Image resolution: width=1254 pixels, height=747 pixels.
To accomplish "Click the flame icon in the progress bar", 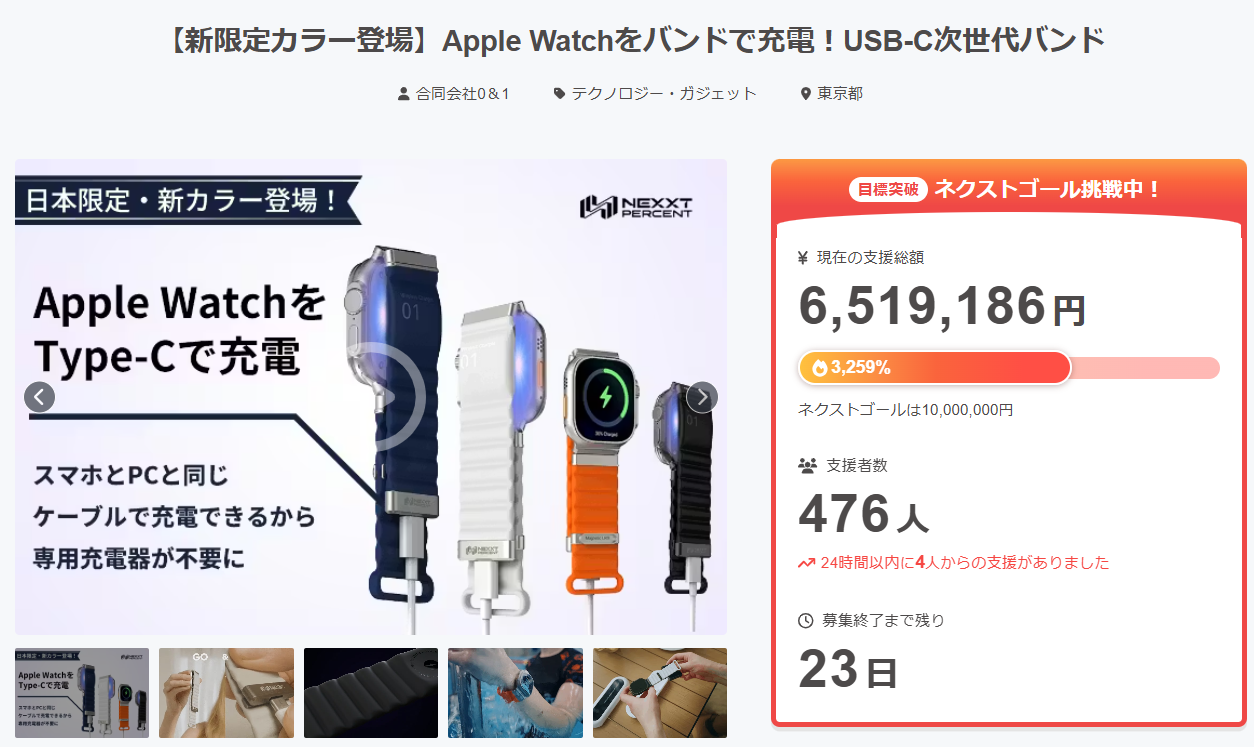I will click(819, 367).
